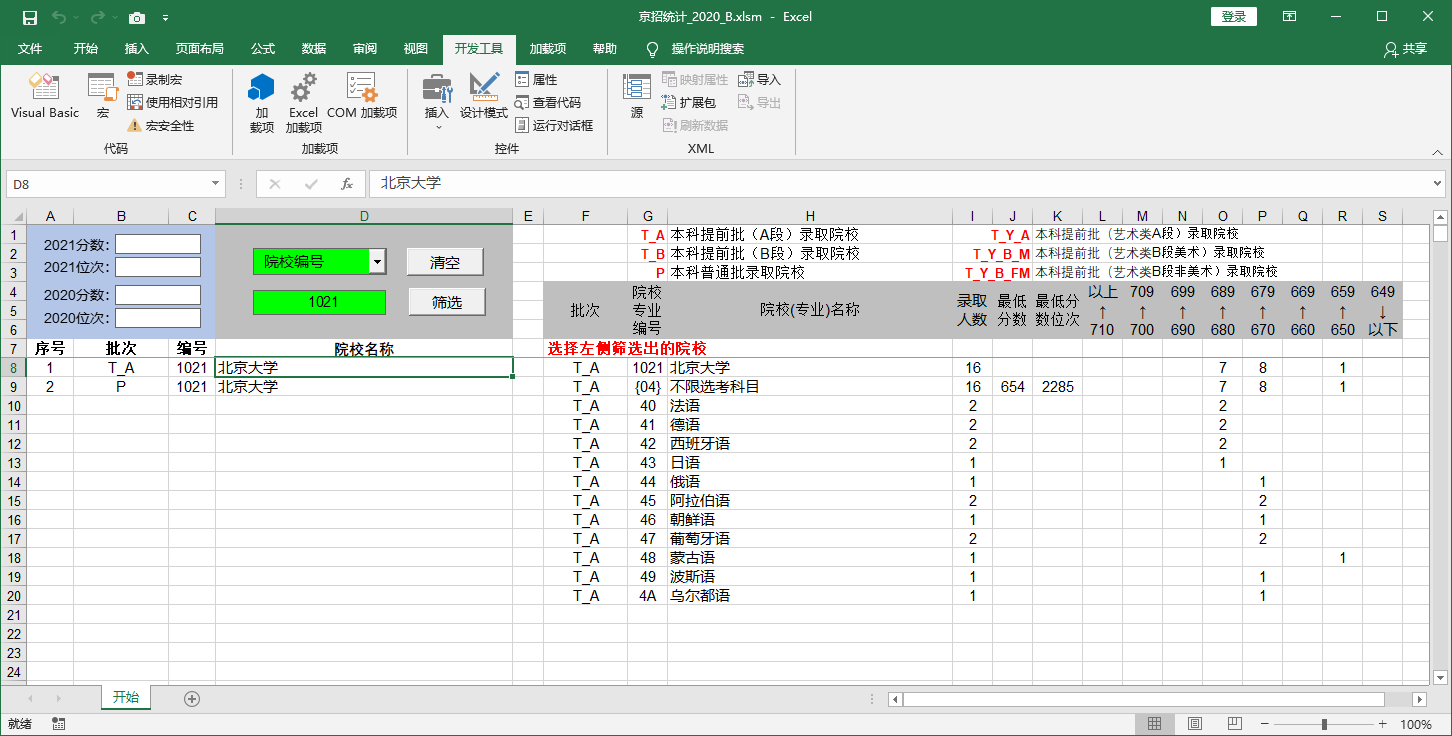
Task: Open control 属性 properties
Action: click(x=537, y=79)
